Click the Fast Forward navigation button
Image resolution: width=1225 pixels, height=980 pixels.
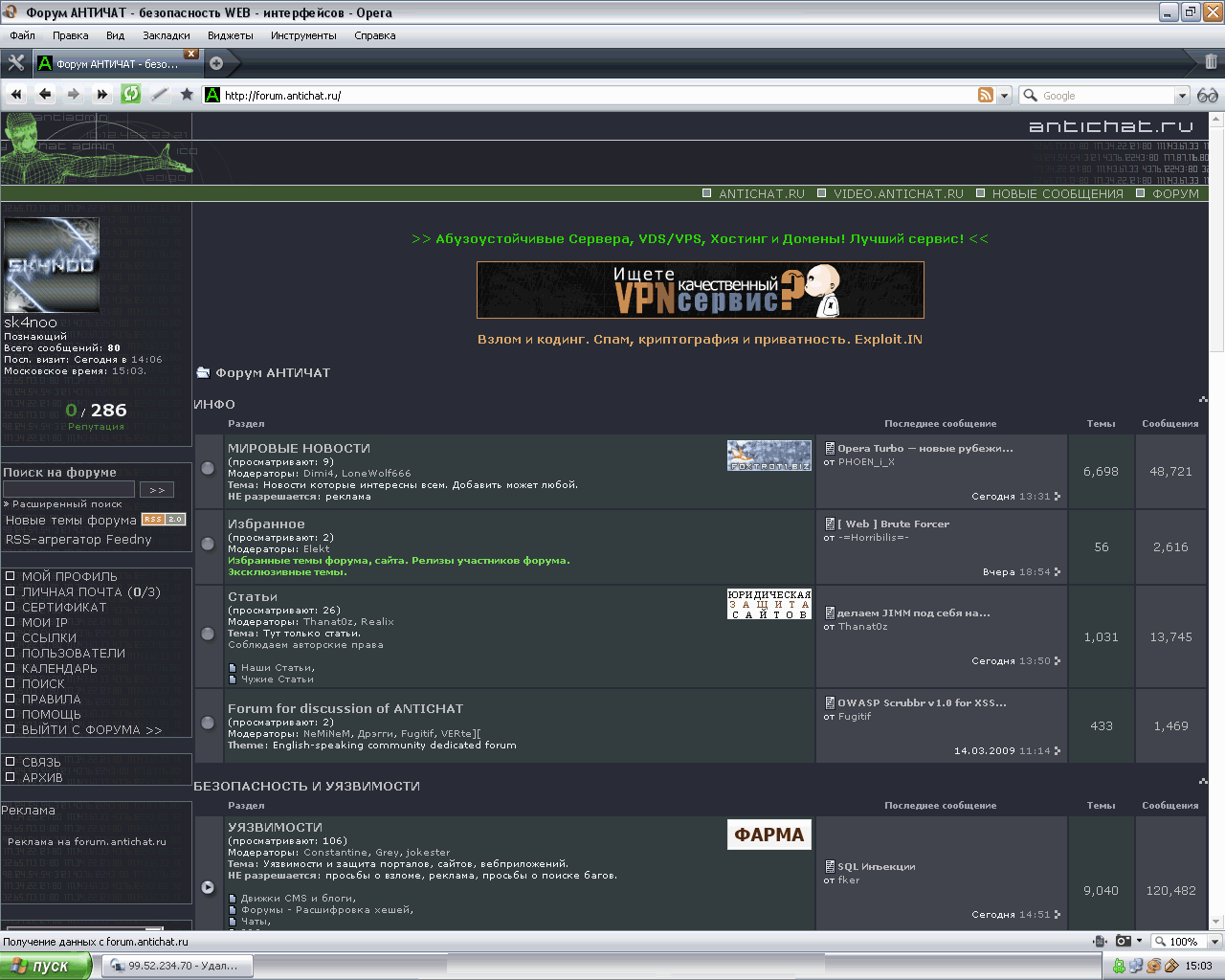pyautogui.click(x=101, y=94)
